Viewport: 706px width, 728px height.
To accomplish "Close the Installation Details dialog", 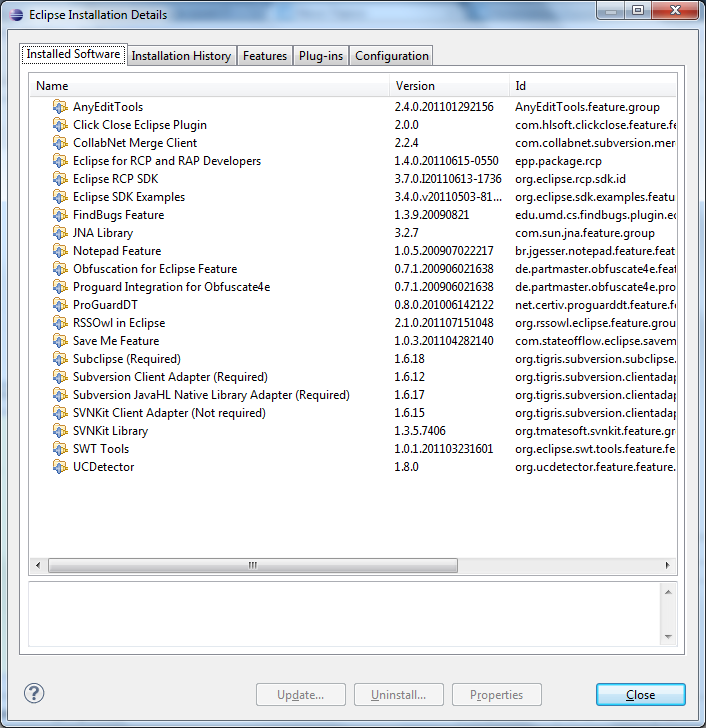I will click(641, 695).
